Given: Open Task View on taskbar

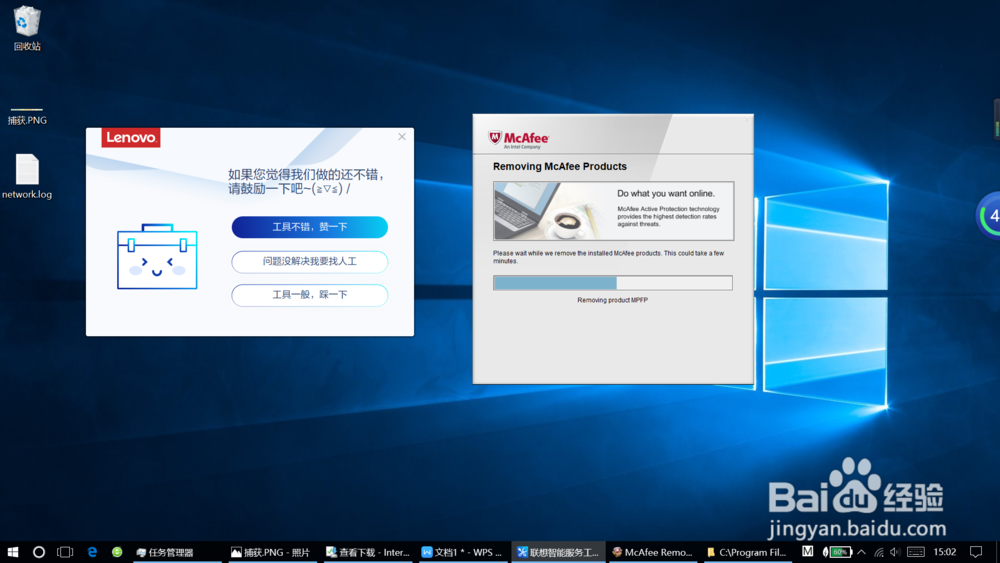Looking at the screenshot, I should [65, 552].
